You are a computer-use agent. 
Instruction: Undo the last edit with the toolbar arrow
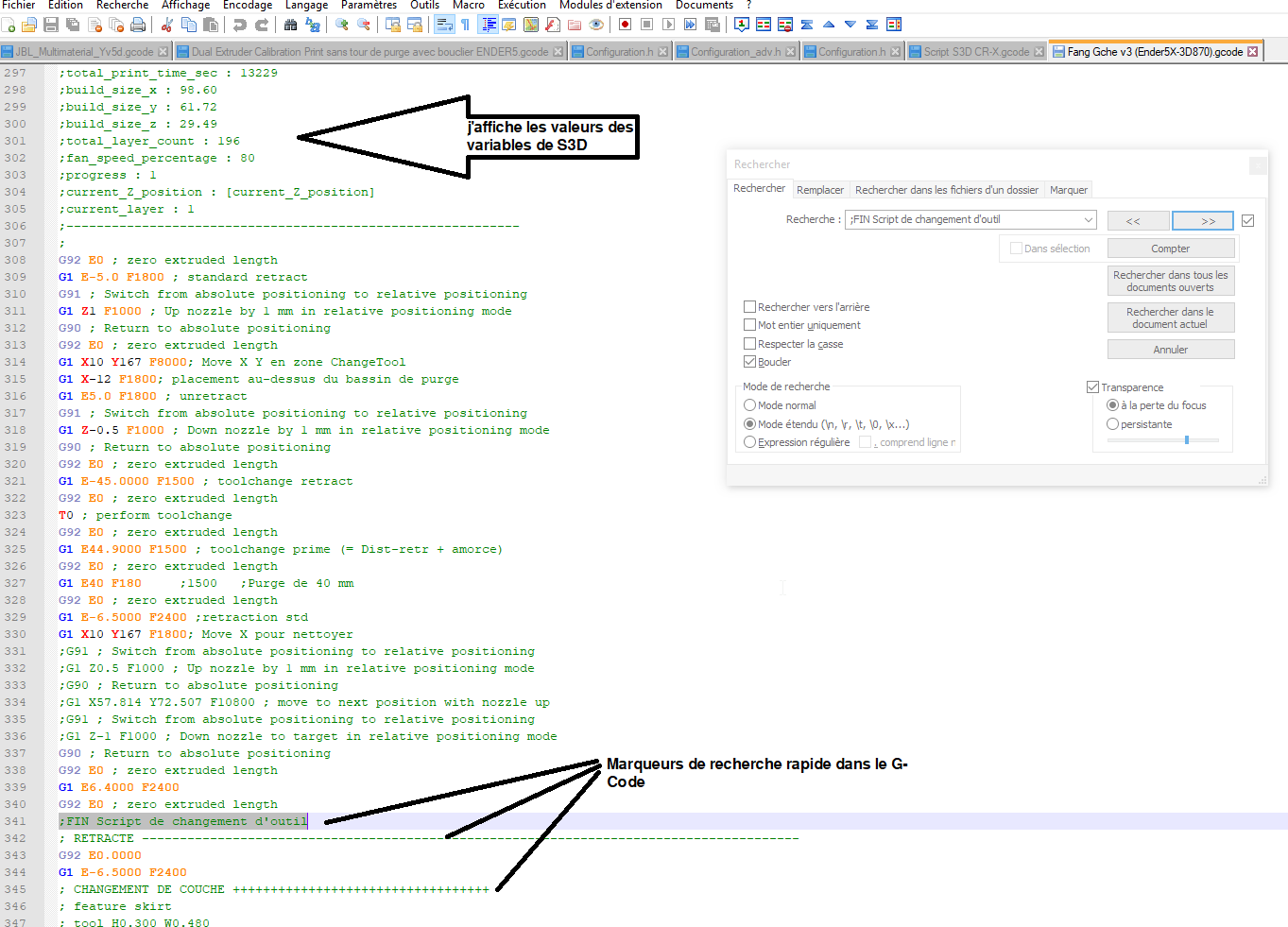(240, 25)
